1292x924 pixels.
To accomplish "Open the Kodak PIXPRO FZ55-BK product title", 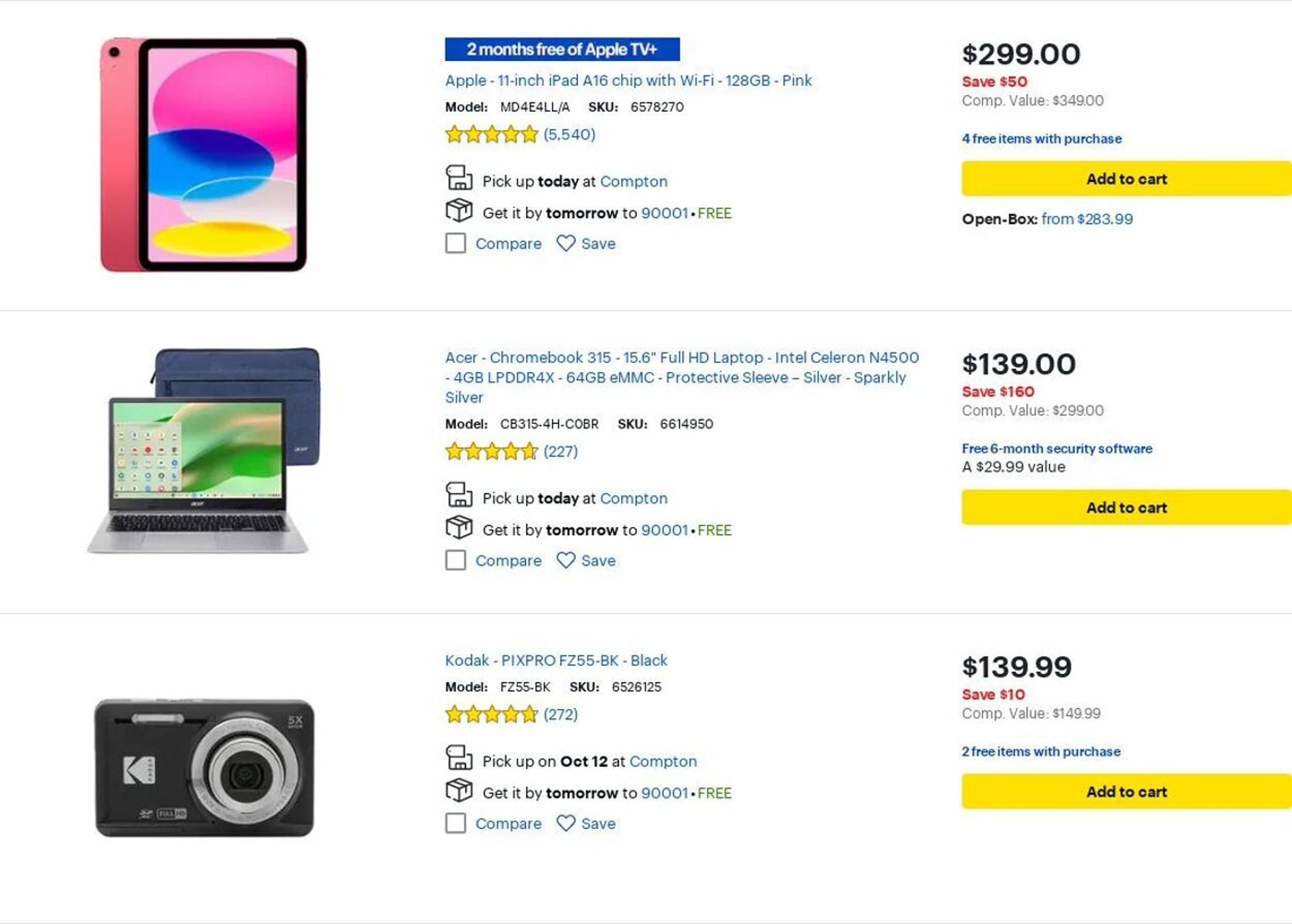I will point(555,661).
